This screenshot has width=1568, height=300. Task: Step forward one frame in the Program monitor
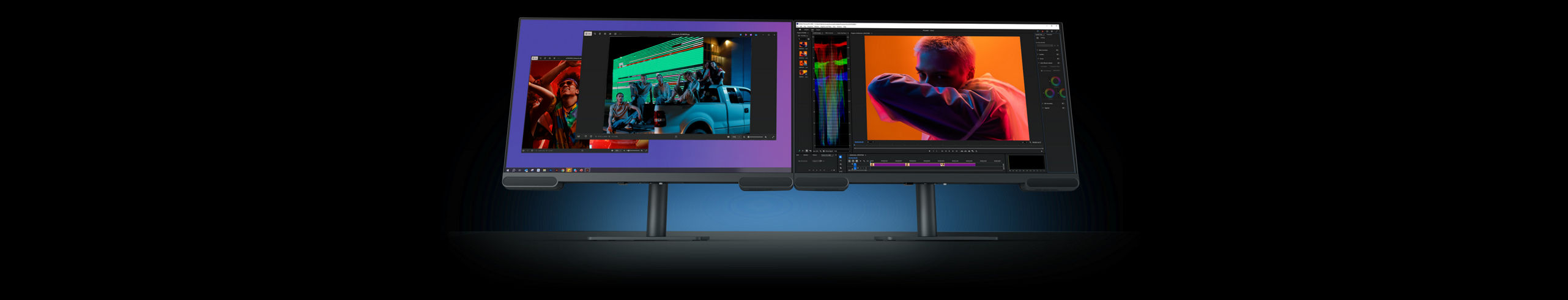coord(953,151)
